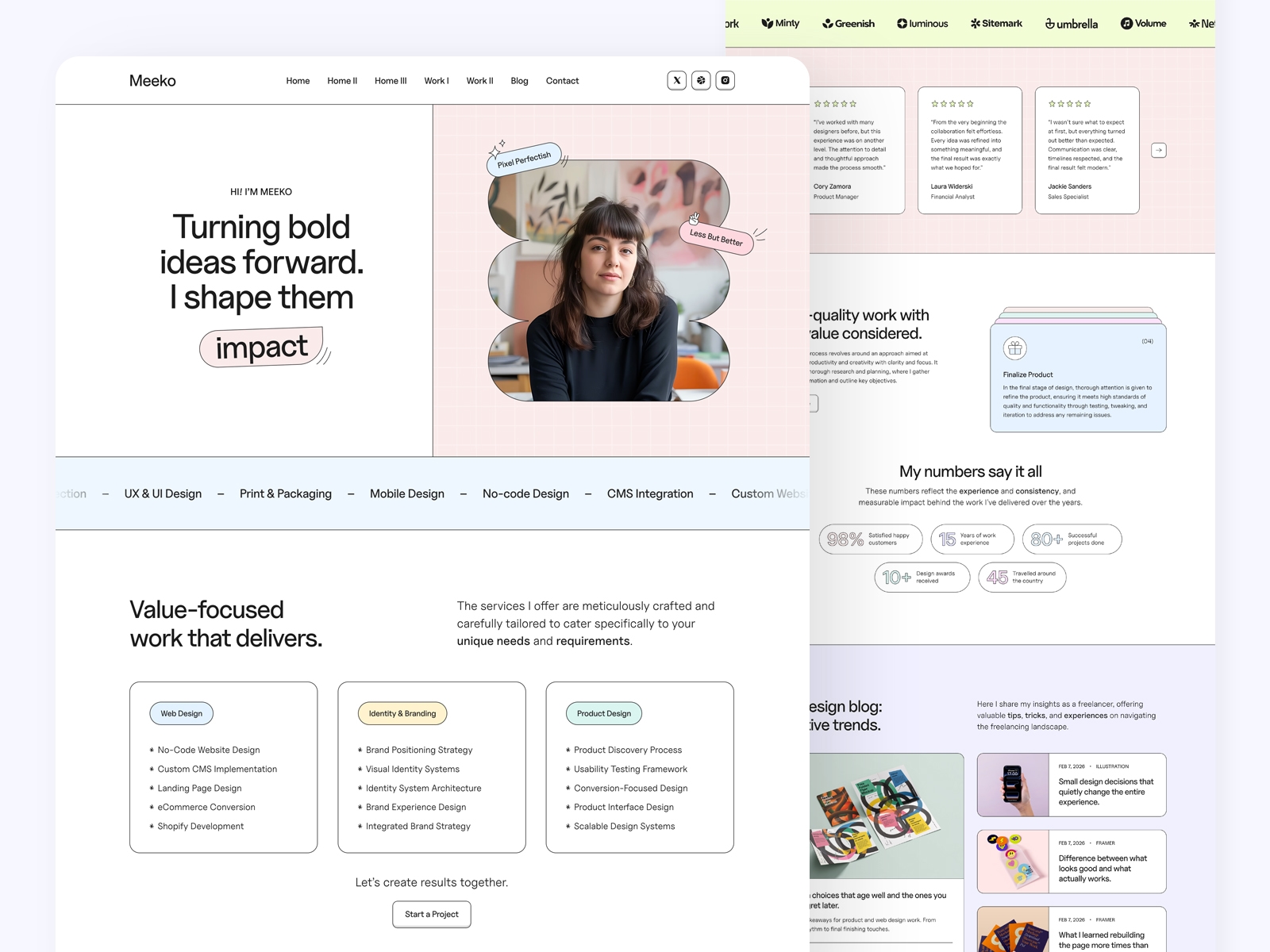1270x952 pixels.
Task: Click 'CMS Integration' in the marquee
Action: (650, 493)
